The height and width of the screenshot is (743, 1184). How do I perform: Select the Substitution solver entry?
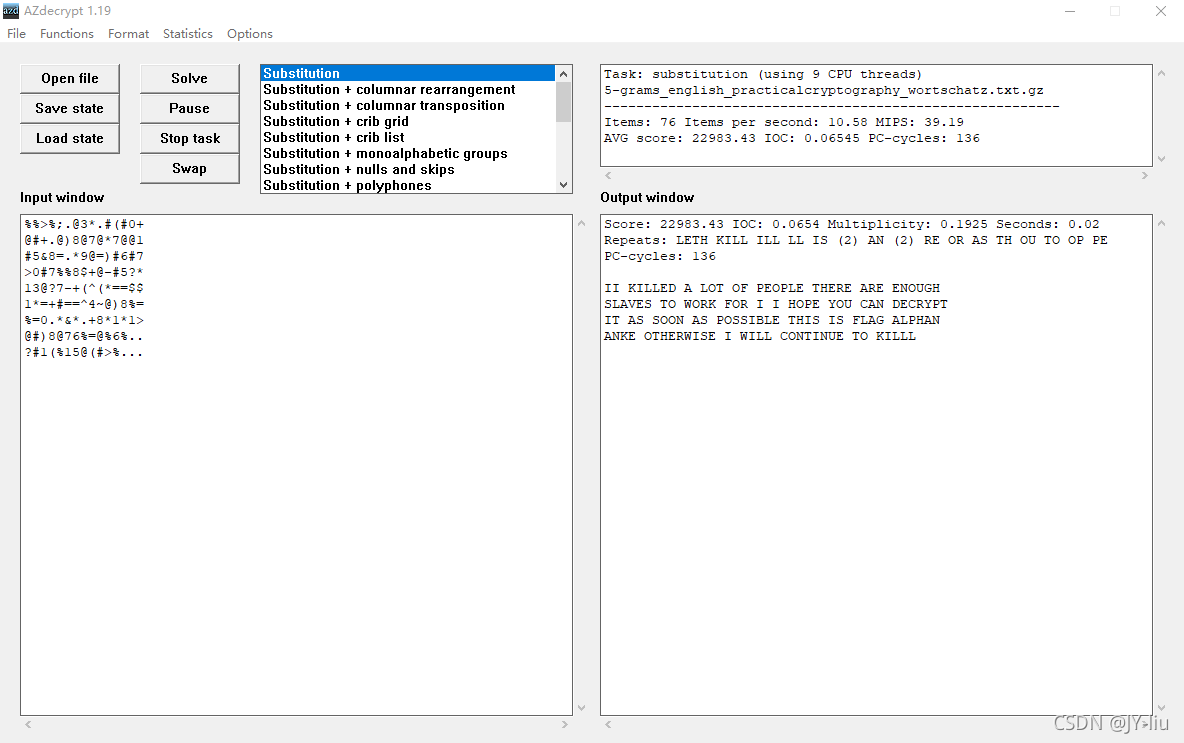[x=408, y=73]
